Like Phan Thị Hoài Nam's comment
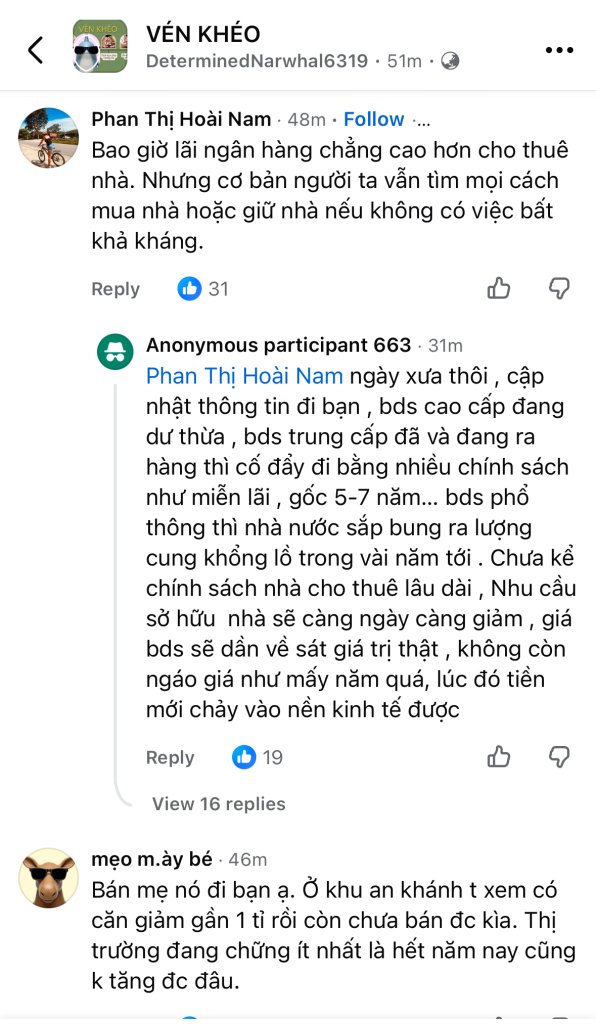The width and height of the screenshot is (596, 1024). click(499, 288)
